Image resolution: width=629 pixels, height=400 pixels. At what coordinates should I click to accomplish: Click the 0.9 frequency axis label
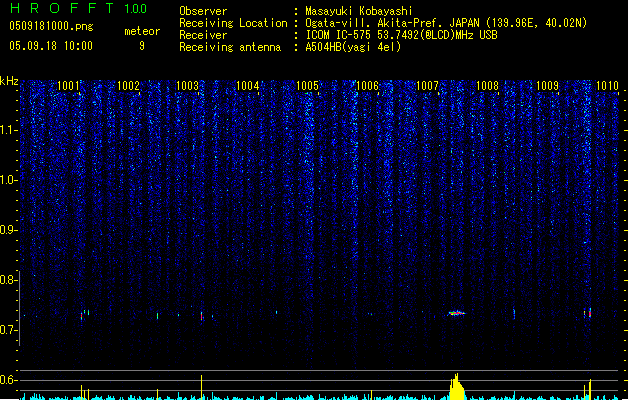[x=9, y=230]
